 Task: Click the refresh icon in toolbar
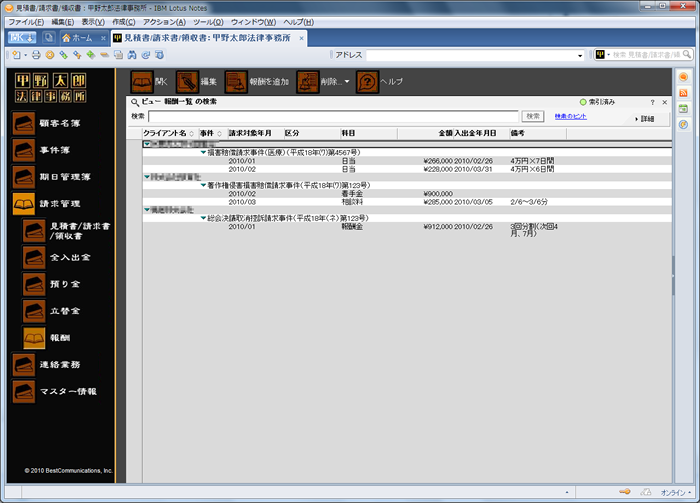pos(146,55)
